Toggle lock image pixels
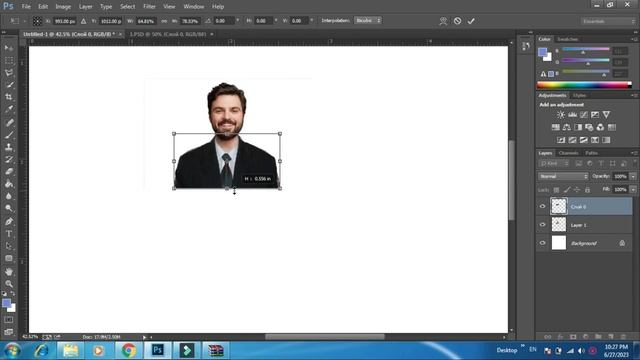 click(x=567, y=190)
